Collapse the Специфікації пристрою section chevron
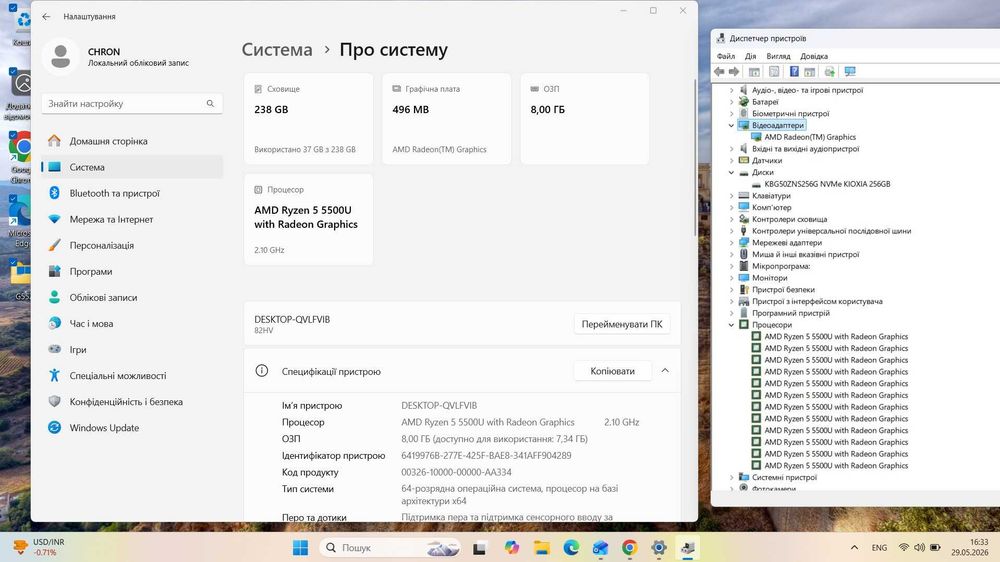The width and height of the screenshot is (1000, 562). pyautogui.click(x=665, y=371)
